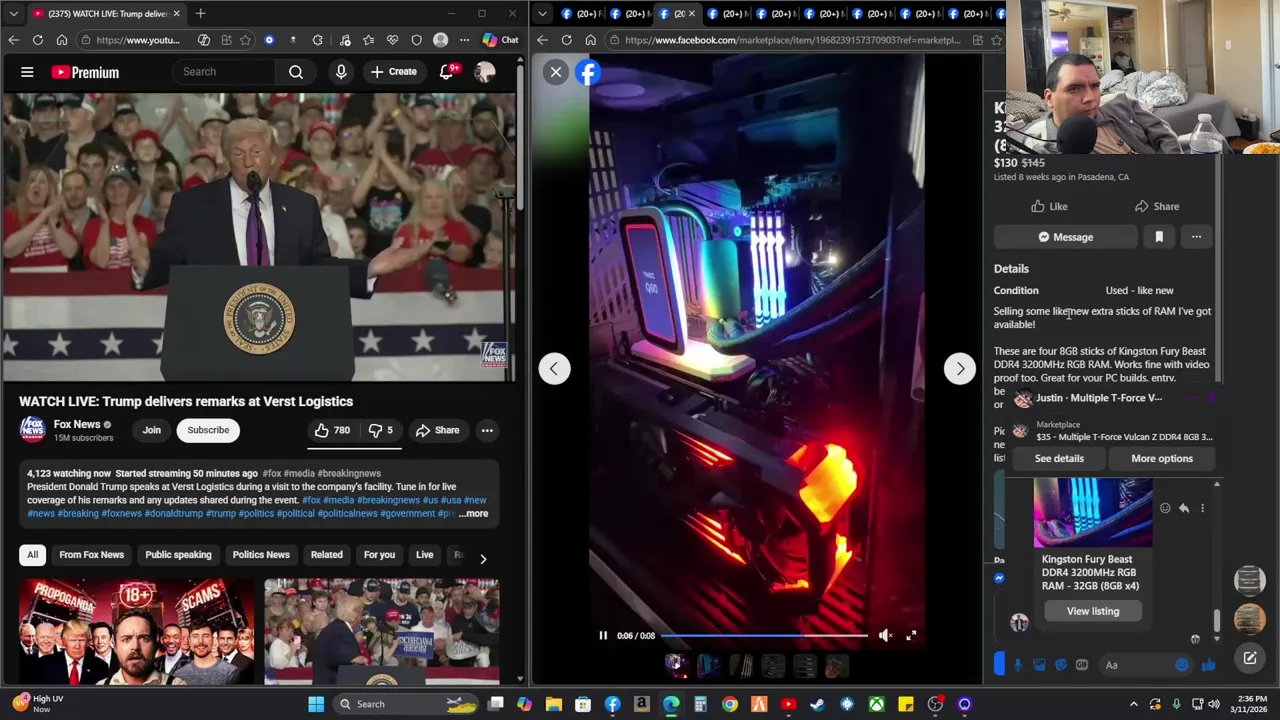Screen dimensions: 1280x720
Task: Favorite the Facebook page with star
Action: 996,40
